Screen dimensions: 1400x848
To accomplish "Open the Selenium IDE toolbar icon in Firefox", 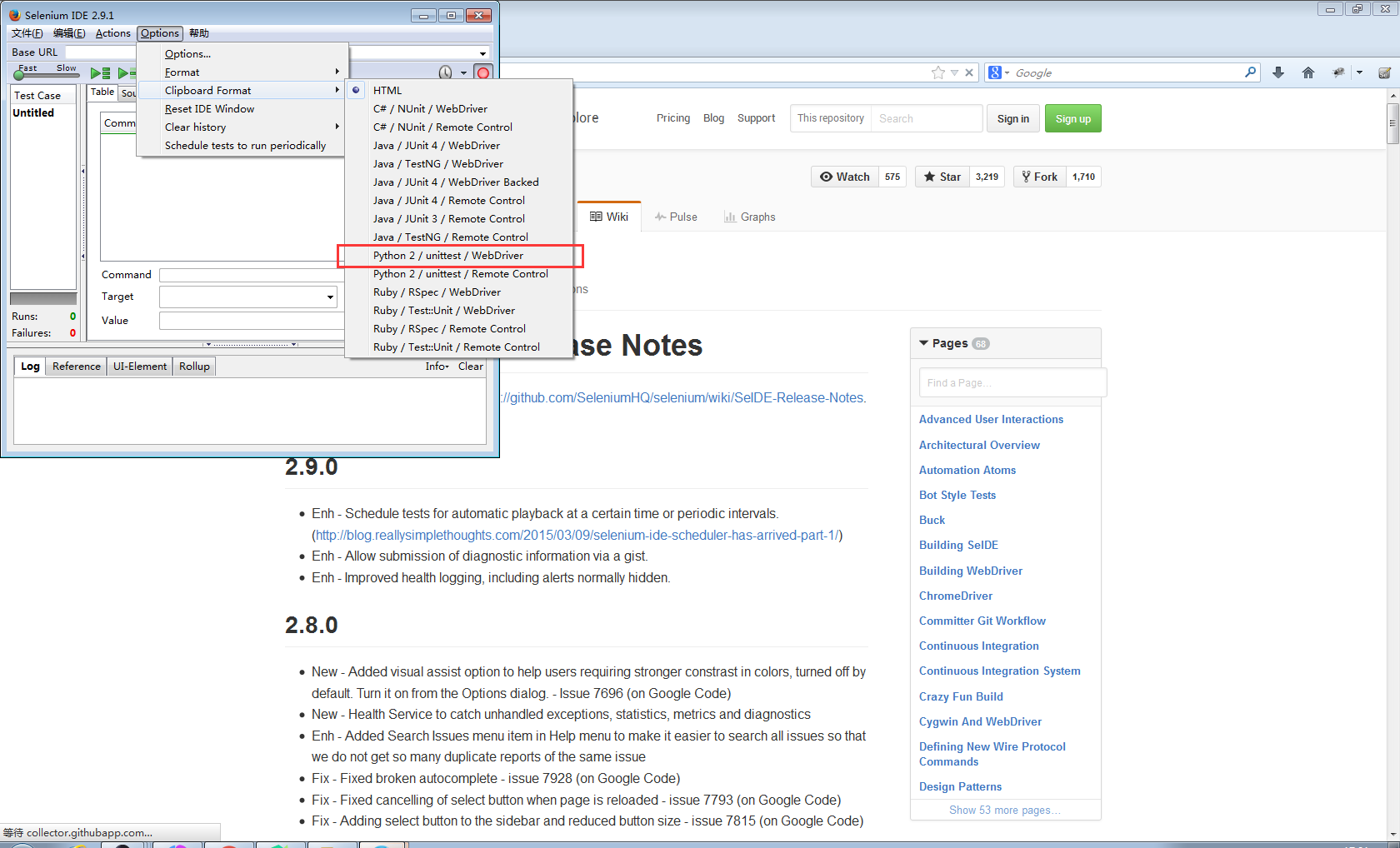I will (x=1384, y=72).
